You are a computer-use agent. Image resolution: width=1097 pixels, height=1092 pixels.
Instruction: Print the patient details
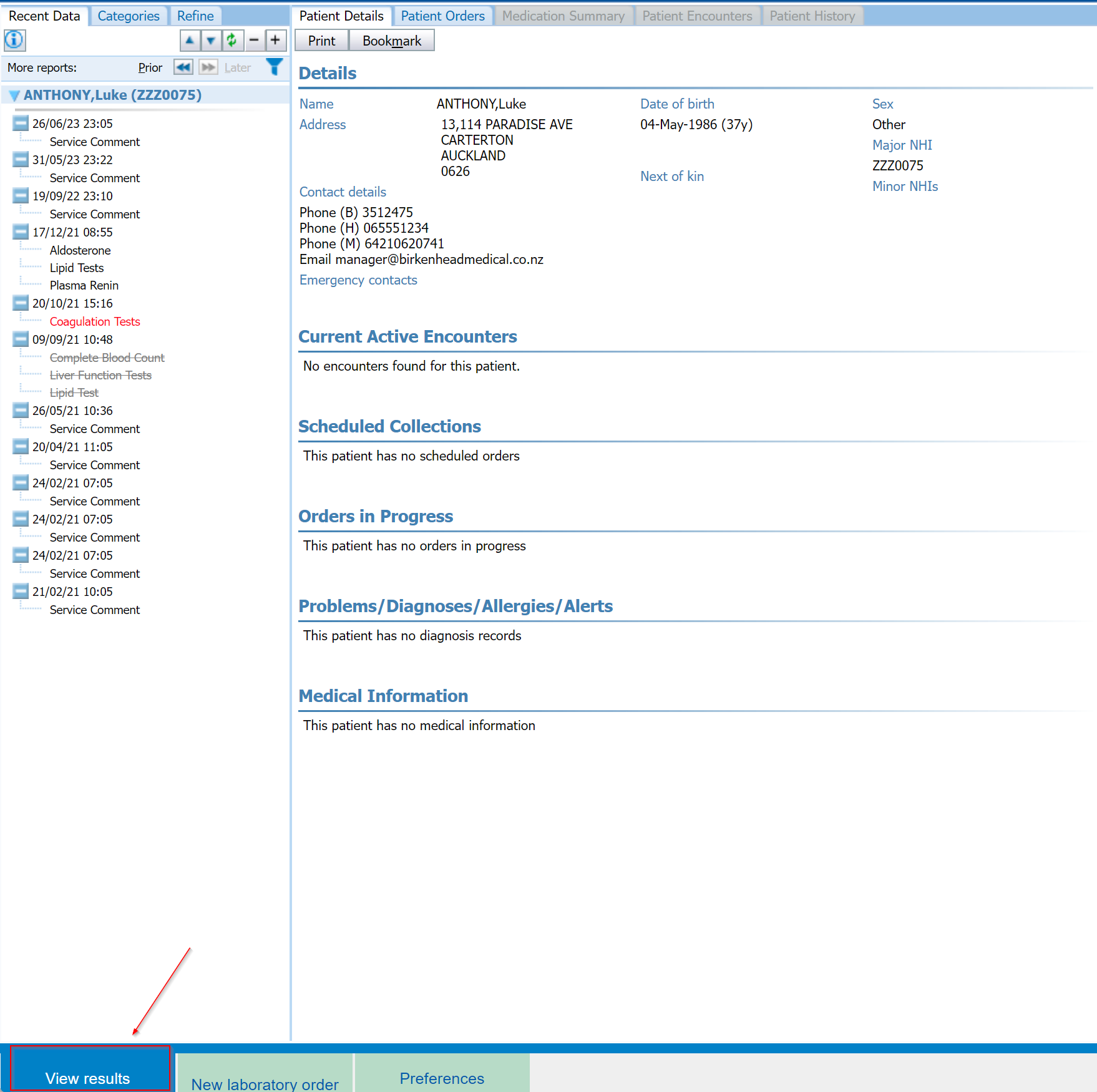(x=321, y=40)
